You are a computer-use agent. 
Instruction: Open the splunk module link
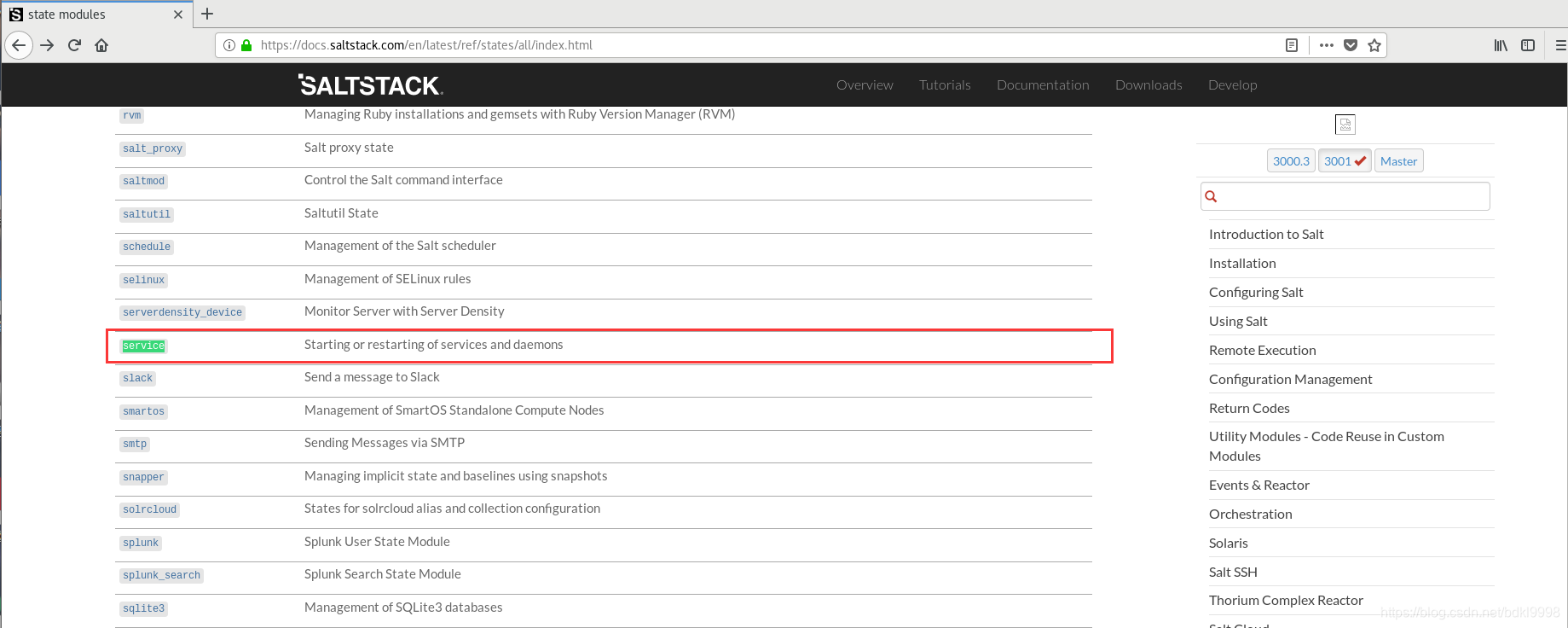click(x=141, y=543)
